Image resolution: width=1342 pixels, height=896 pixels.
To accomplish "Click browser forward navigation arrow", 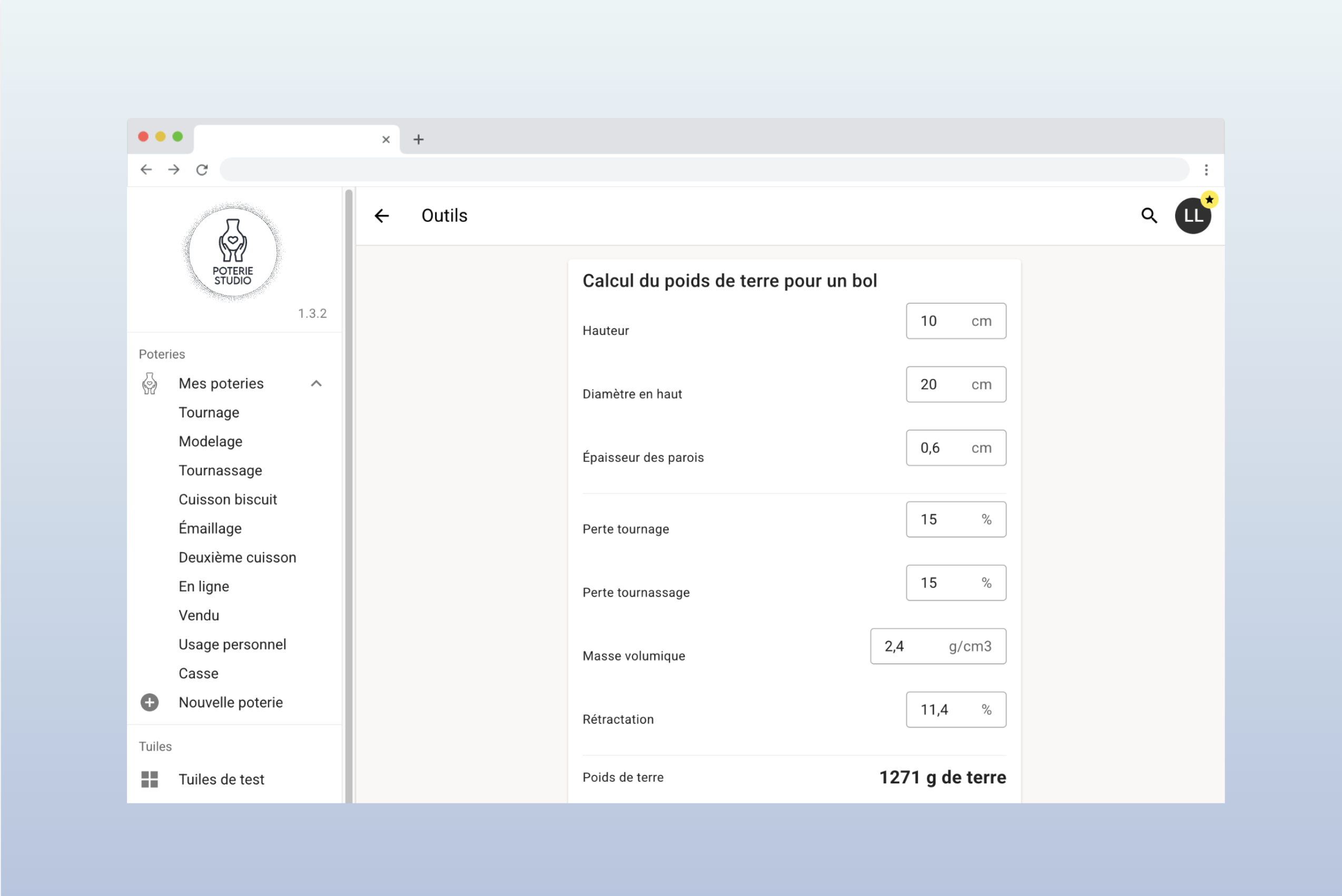I will tap(174, 170).
